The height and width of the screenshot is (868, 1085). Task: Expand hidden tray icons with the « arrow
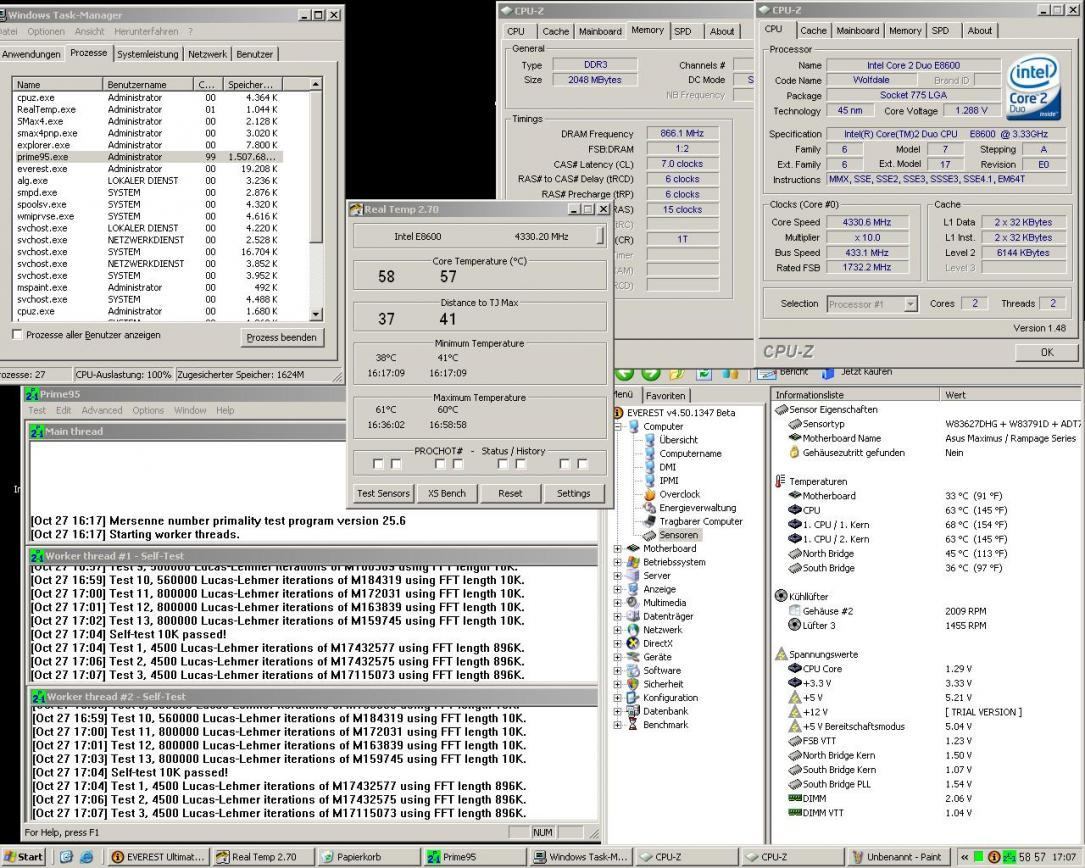(965, 857)
